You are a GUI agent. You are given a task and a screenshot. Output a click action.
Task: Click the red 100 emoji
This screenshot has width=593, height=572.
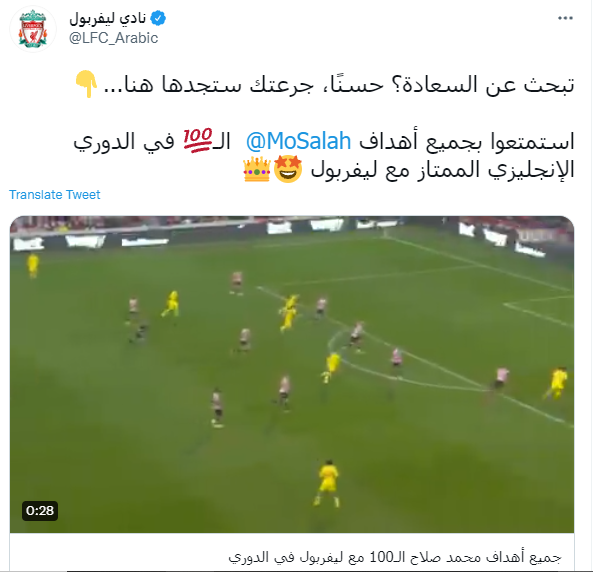tap(198, 140)
